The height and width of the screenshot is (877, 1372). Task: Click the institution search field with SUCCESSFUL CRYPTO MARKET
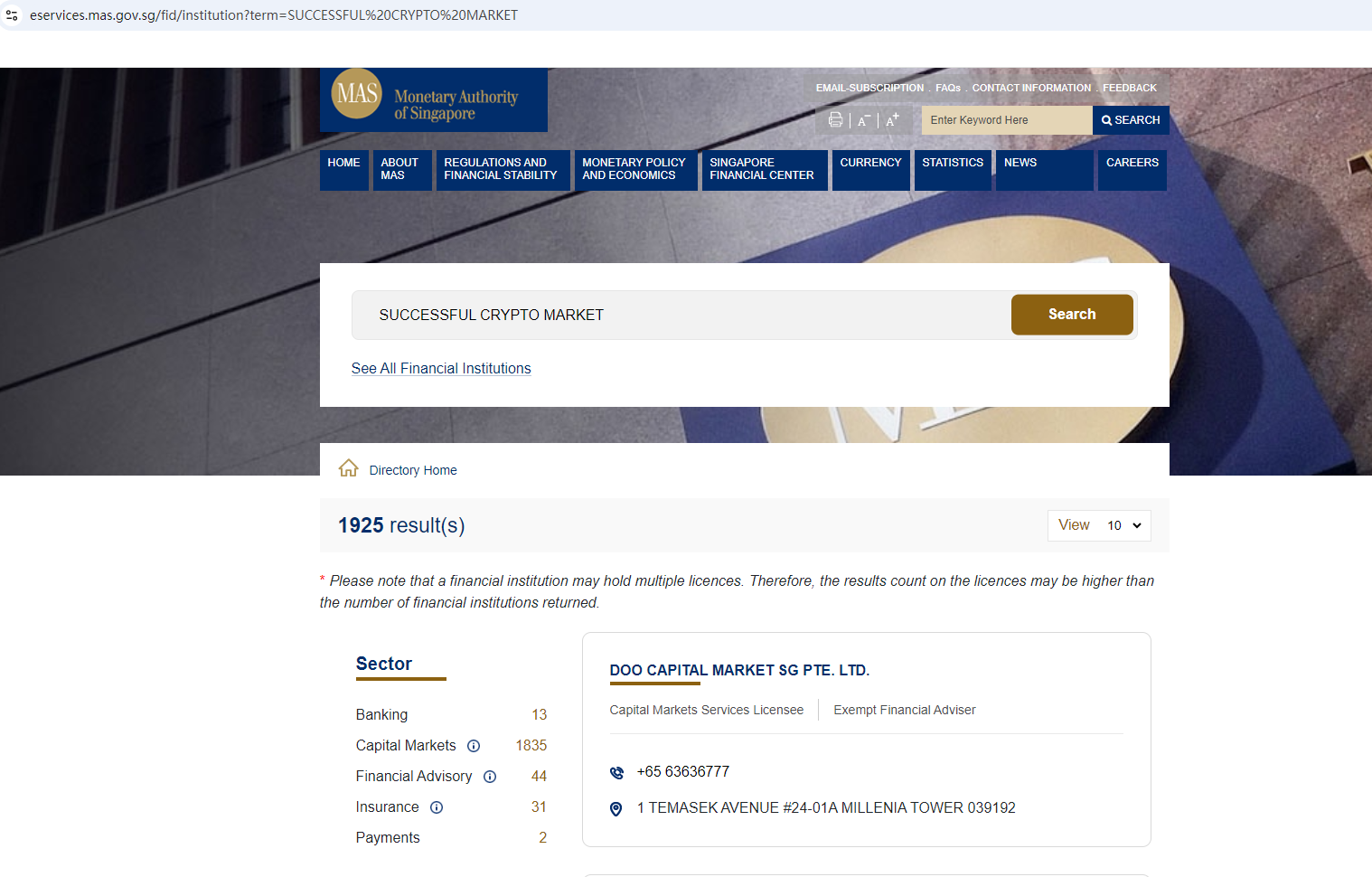pyautogui.click(x=681, y=315)
